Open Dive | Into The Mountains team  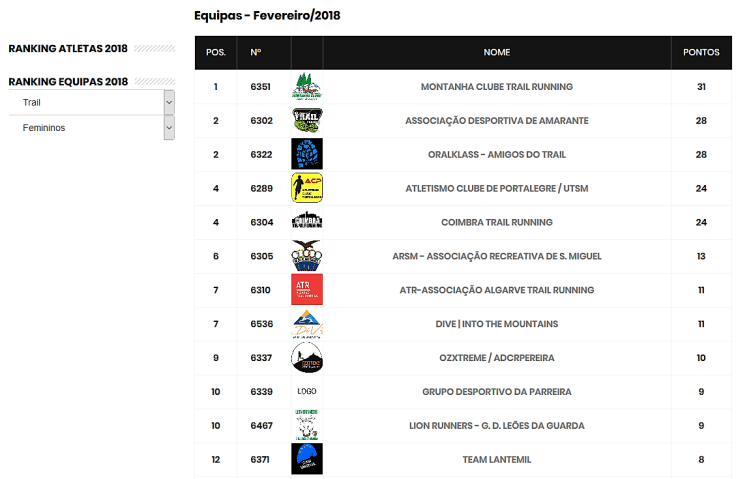[497, 324]
